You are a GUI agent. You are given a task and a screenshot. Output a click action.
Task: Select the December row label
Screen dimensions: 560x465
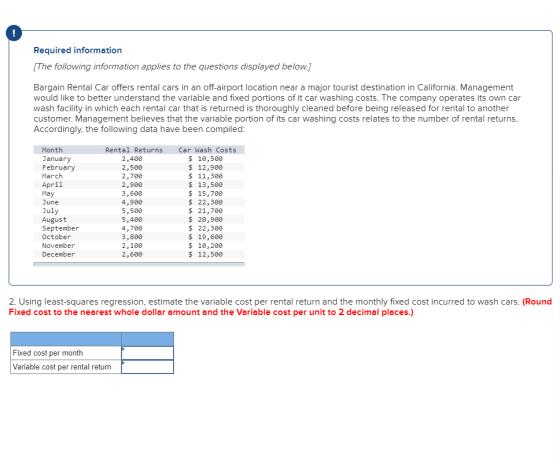pos(59,254)
